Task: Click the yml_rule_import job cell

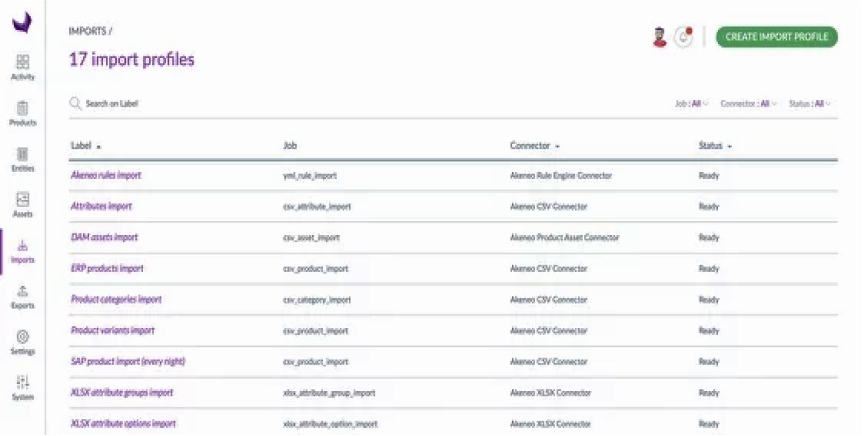Action: pos(310,176)
